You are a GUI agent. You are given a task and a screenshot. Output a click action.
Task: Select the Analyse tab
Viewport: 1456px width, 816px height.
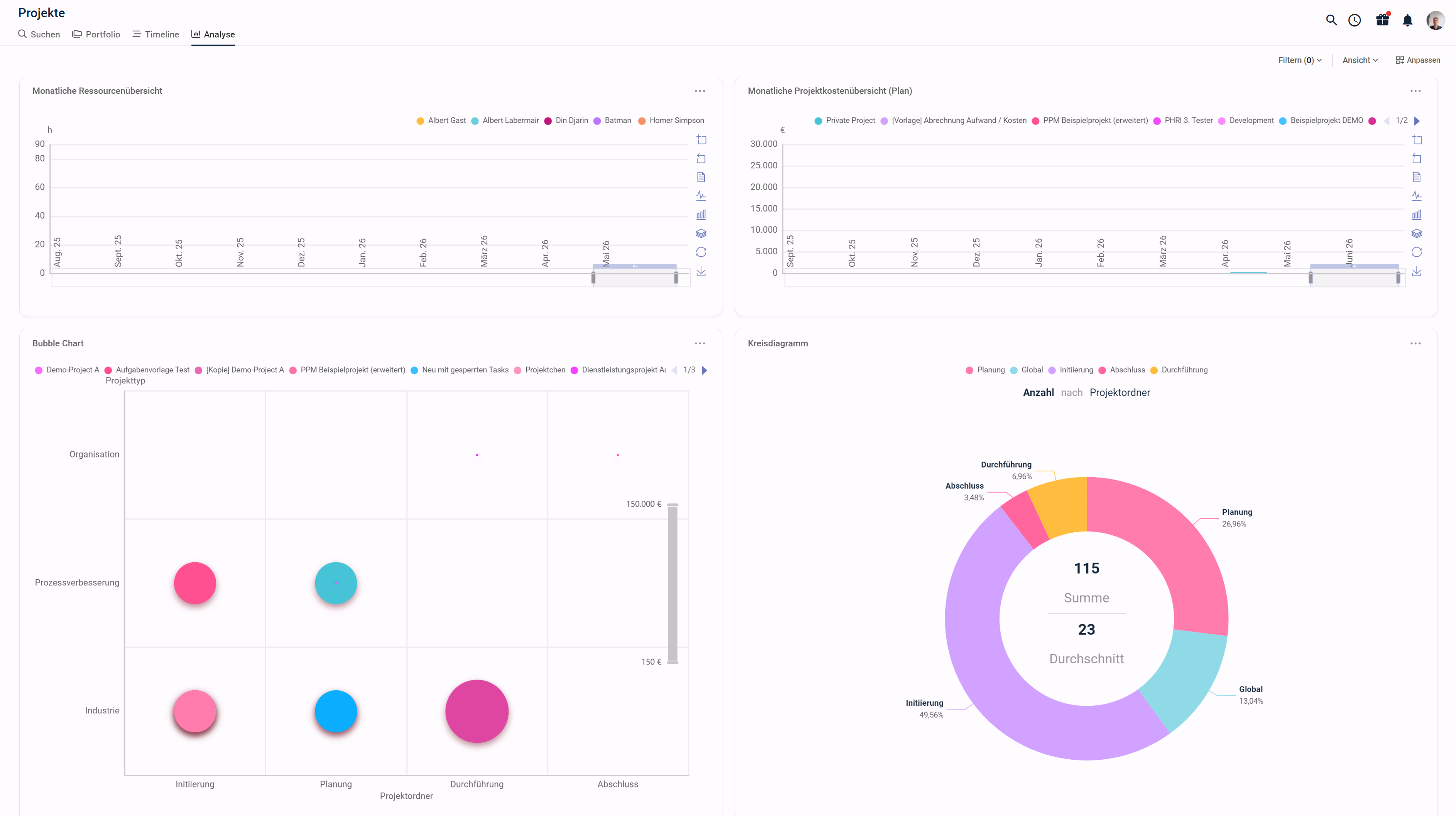[x=213, y=35]
